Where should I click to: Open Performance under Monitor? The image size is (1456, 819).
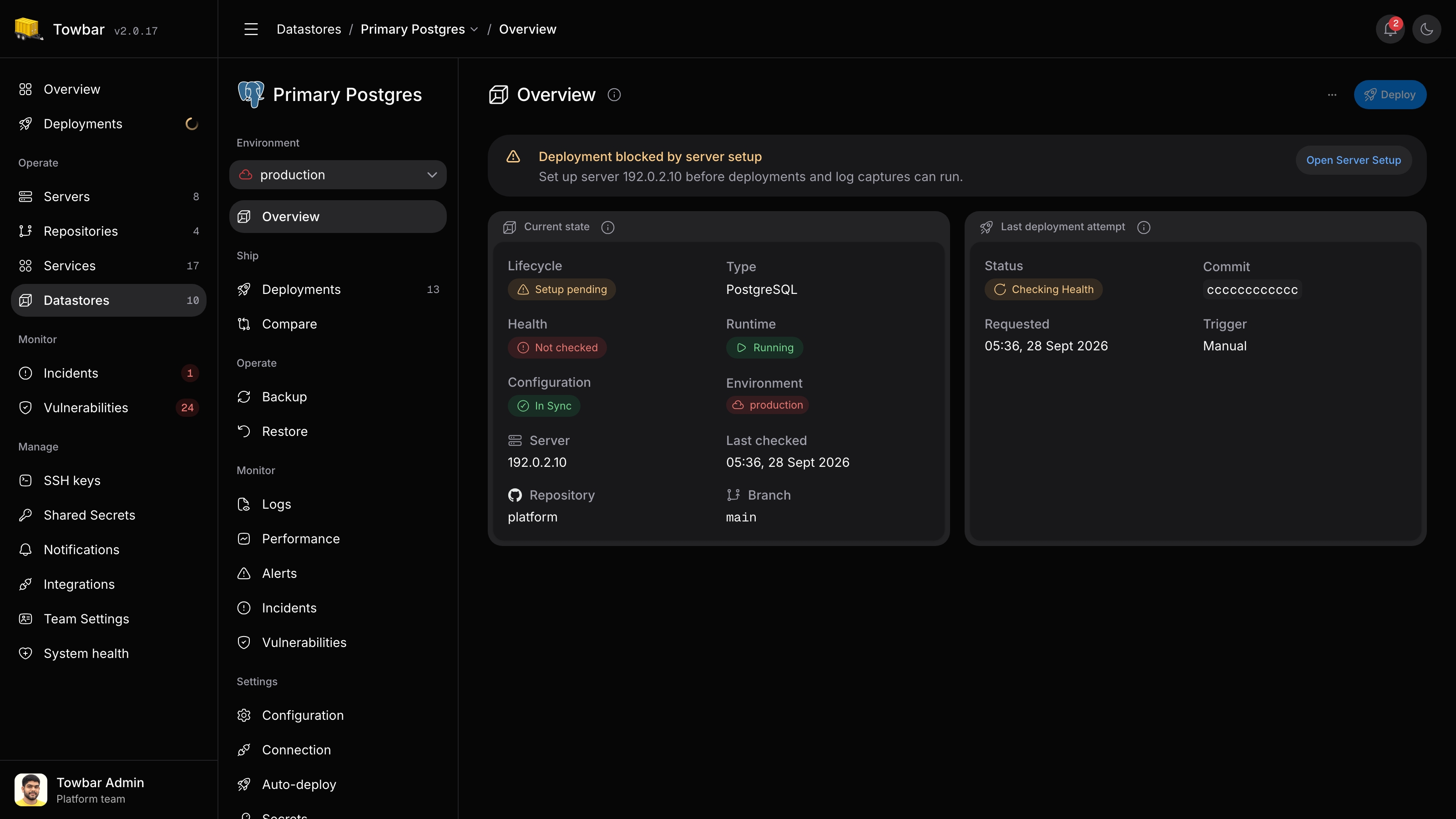click(x=338, y=539)
